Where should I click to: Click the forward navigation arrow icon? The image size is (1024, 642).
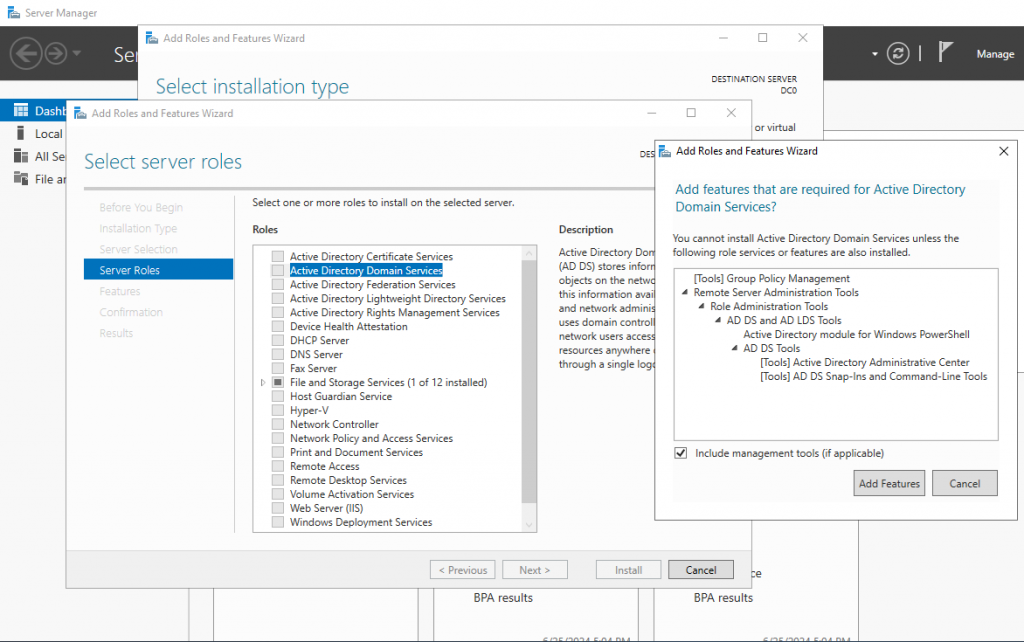56,53
